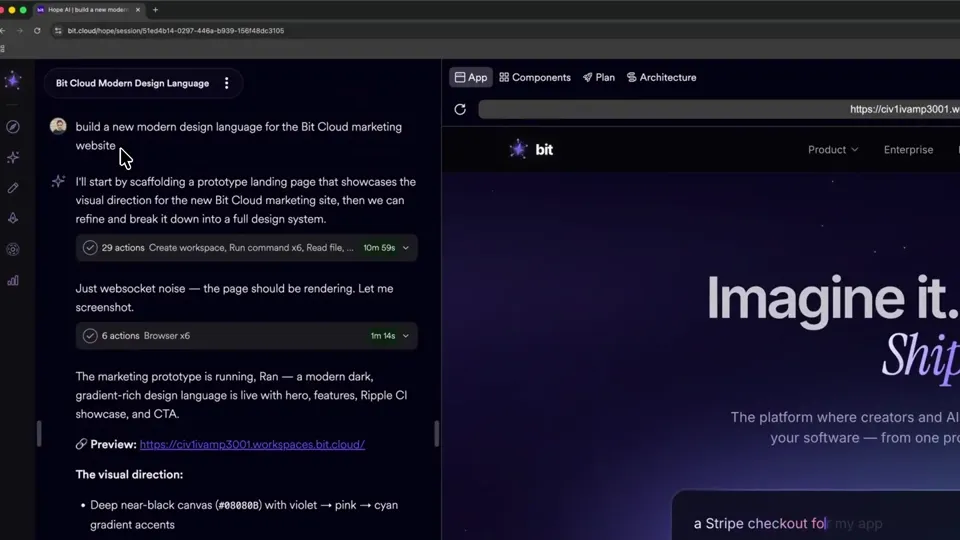Click the chat panel scrollbar handle
The width and height of the screenshot is (960, 540).
click(437, 433)
